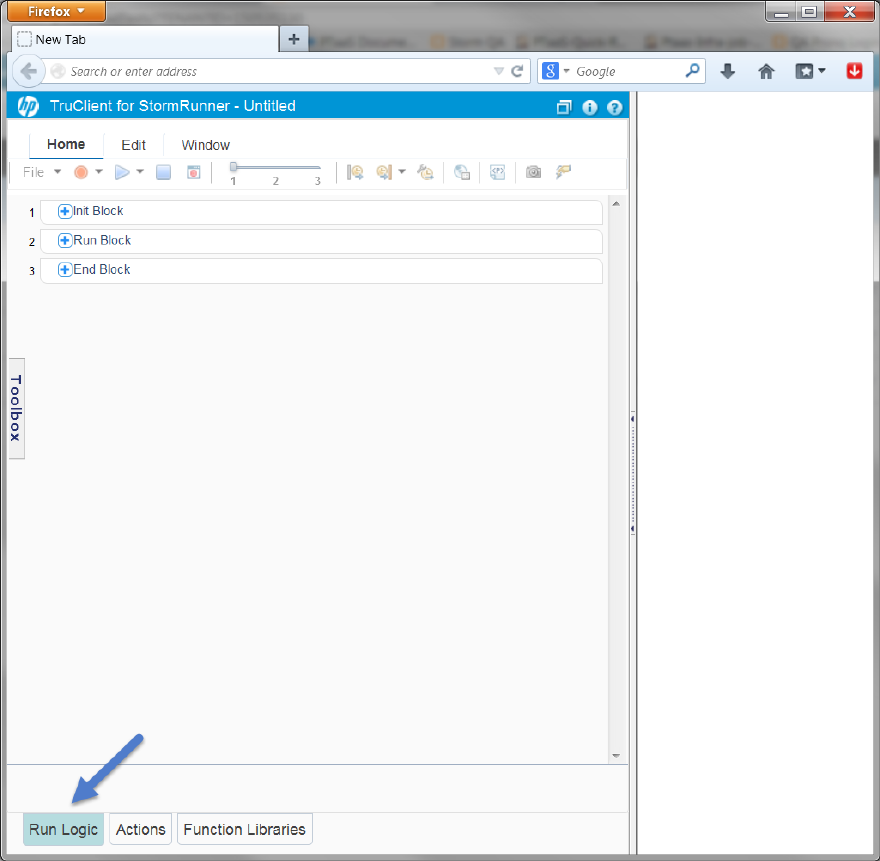Image resolution: width=880 pixels, height=861 pixels.
Task: Click the lightning comment icon
Action: 563,172
